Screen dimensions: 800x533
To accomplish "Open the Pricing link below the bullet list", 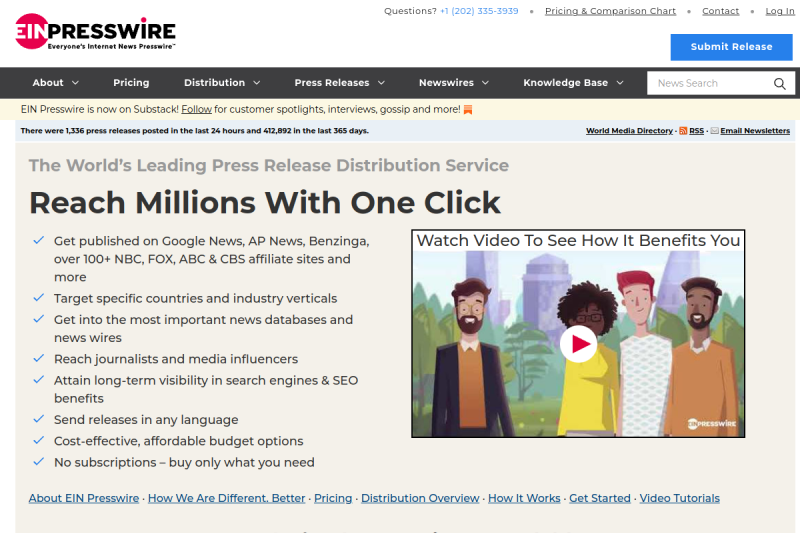I will pyautogui.click(x=333, y=498).
